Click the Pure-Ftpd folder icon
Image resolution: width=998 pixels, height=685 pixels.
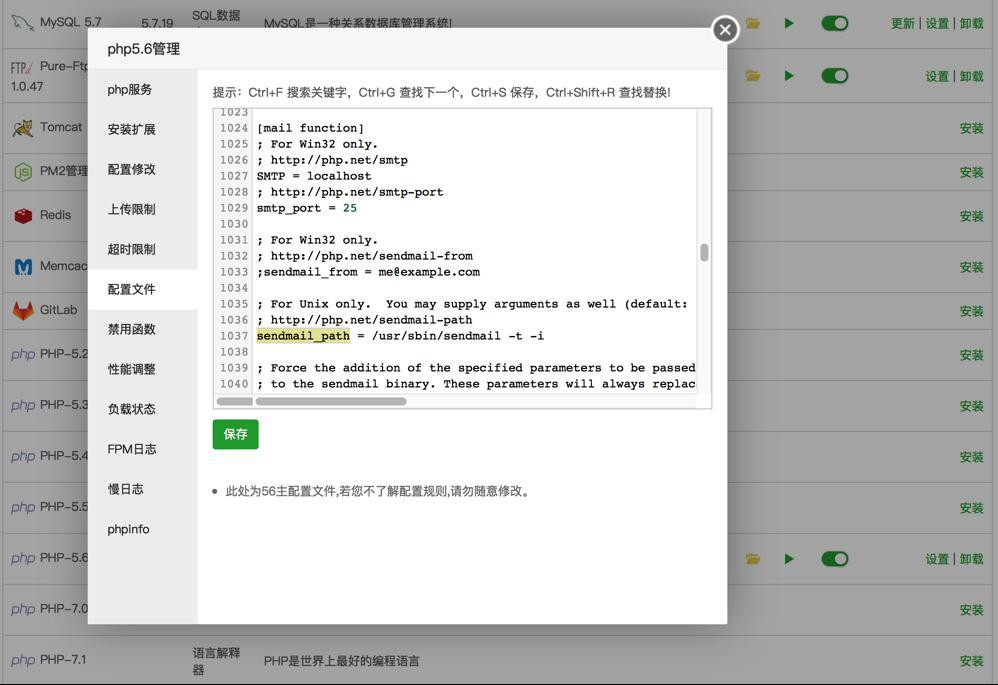(753, 76)
